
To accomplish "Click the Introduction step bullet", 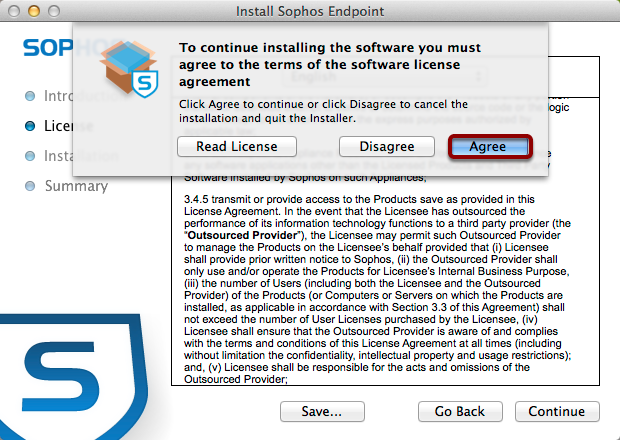I will 30,96.
